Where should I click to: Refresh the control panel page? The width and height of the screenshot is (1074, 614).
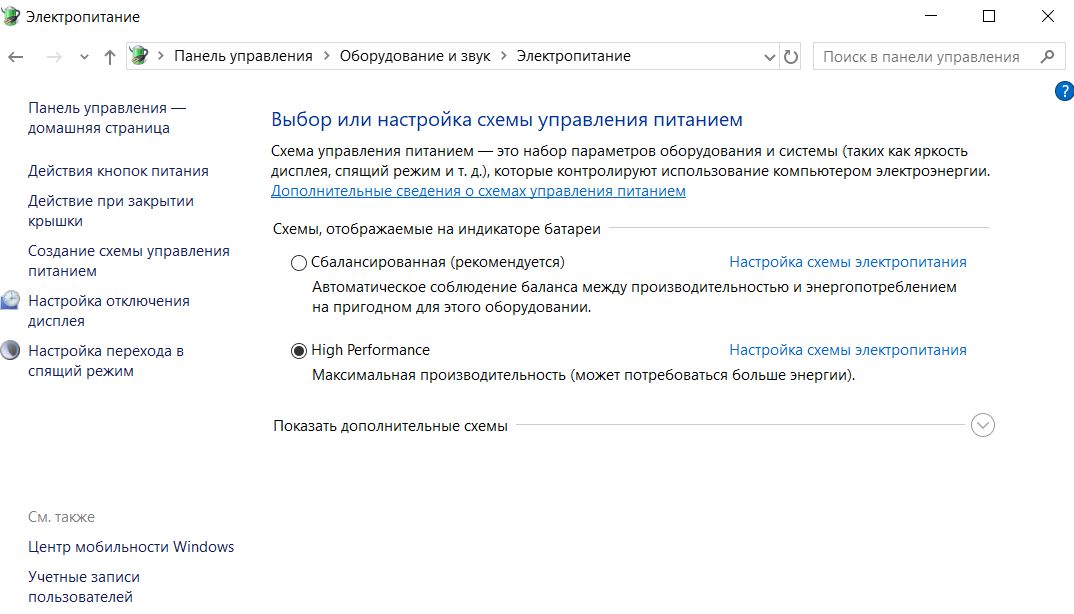click(791, 57)
